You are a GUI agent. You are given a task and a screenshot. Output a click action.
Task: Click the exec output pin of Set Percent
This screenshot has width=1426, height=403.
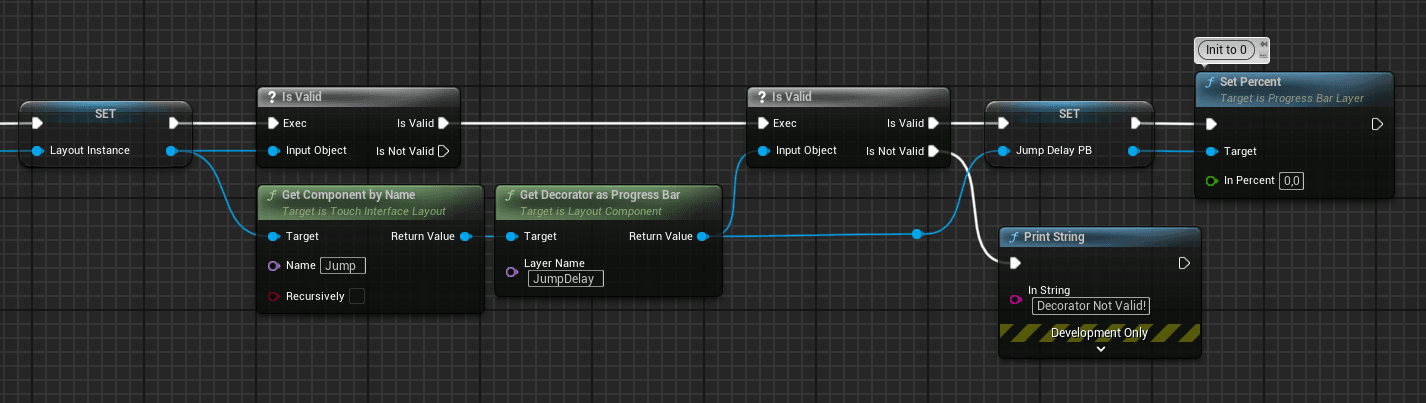click(1376, 125)
